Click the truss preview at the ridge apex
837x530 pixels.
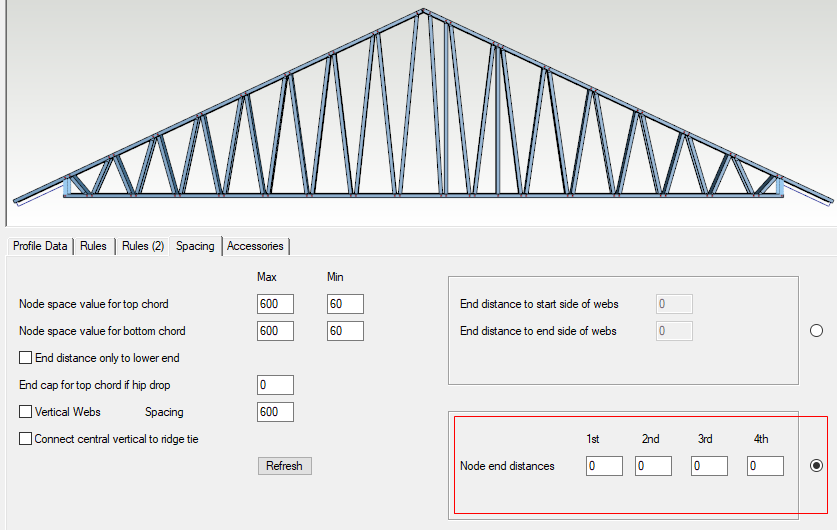[423, 13]
